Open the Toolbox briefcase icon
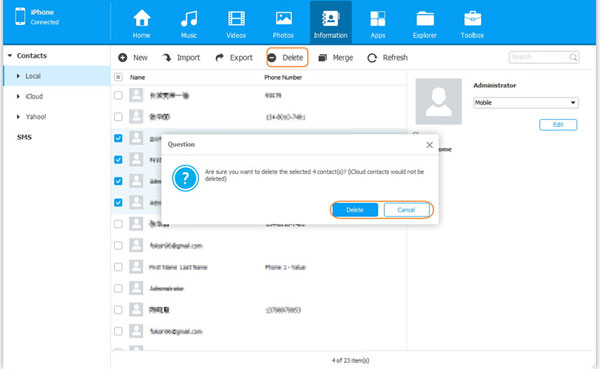The height and width of the screenshot is (369, 600). point(473,18)
